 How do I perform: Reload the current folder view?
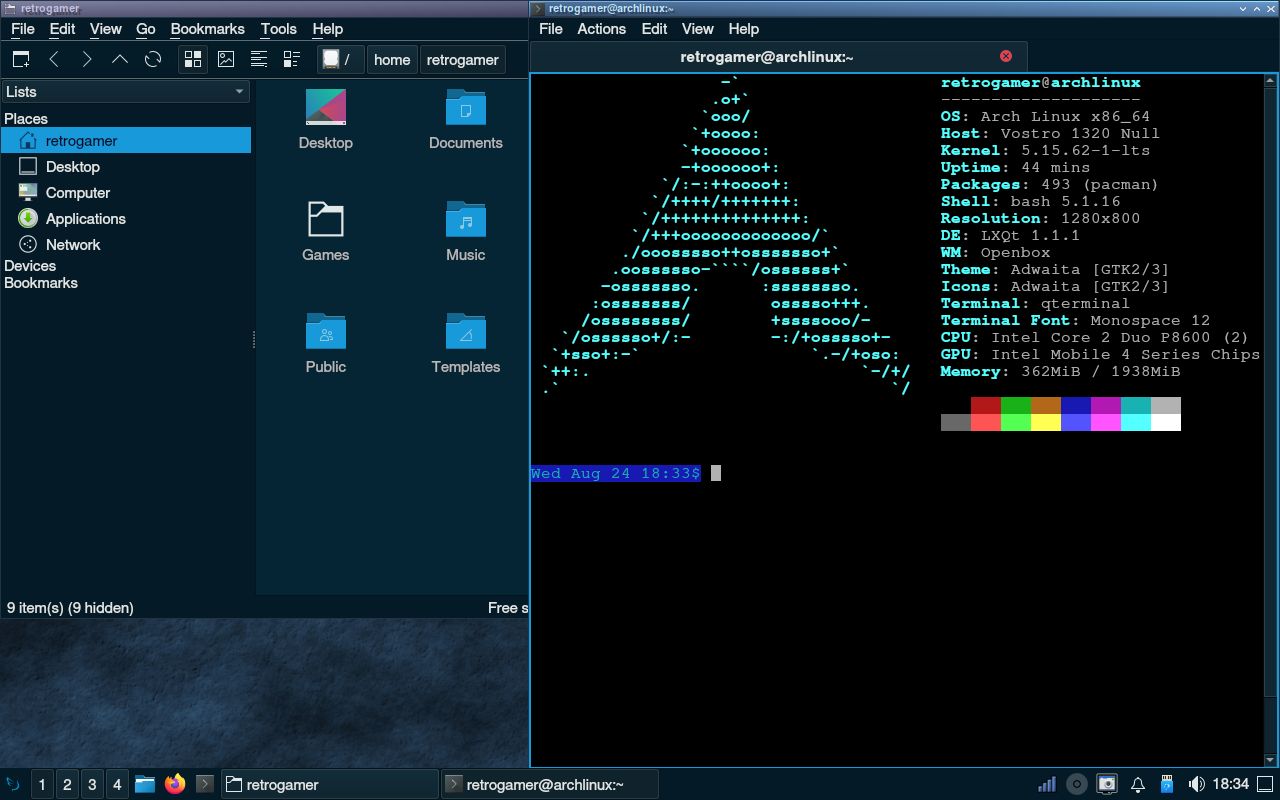point(153,59)
